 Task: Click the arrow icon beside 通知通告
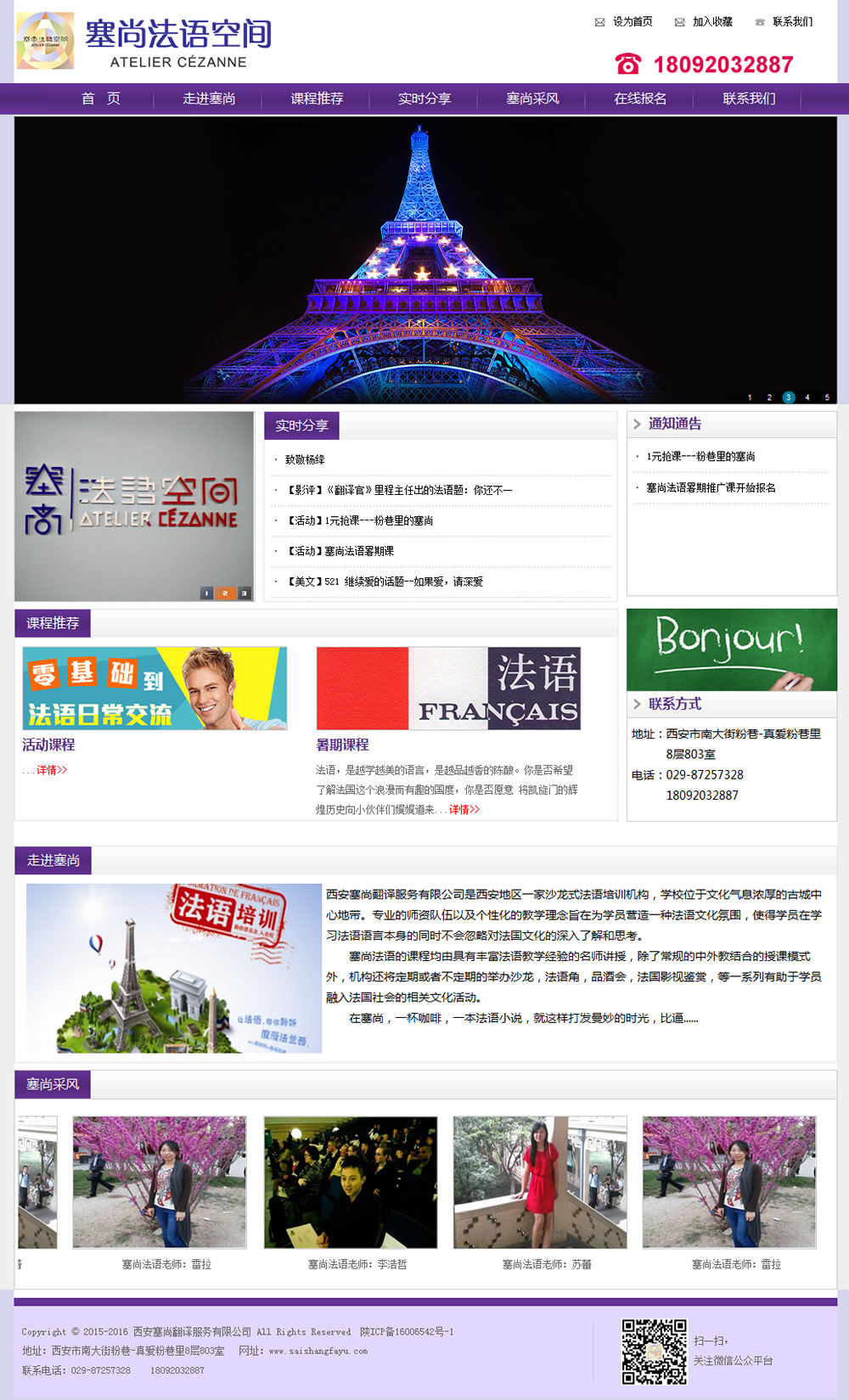[637, 424]
